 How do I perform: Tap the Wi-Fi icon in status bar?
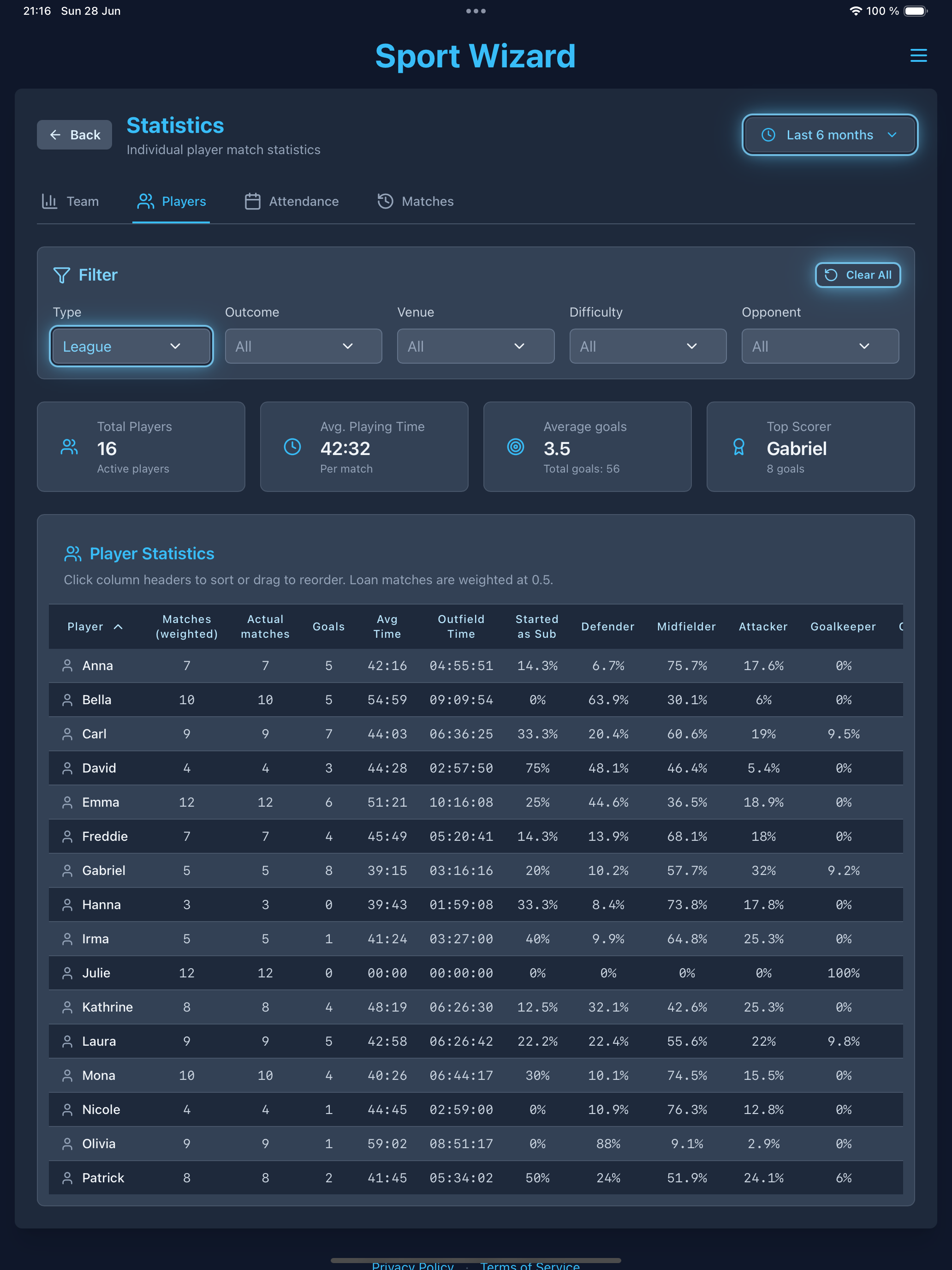[856, 11]
